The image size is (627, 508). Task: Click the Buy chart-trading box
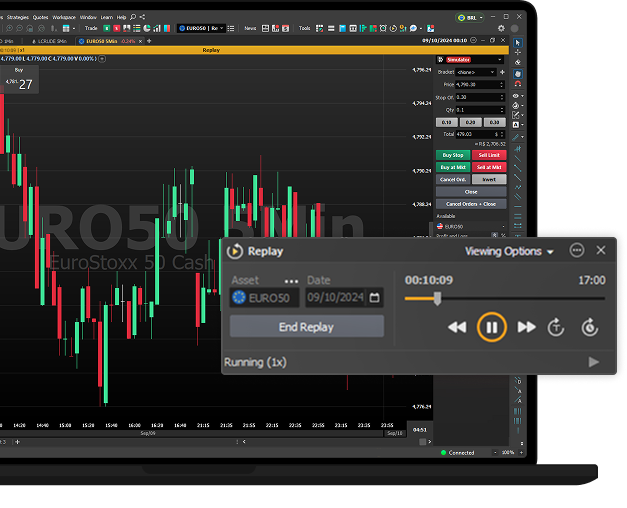19,80
